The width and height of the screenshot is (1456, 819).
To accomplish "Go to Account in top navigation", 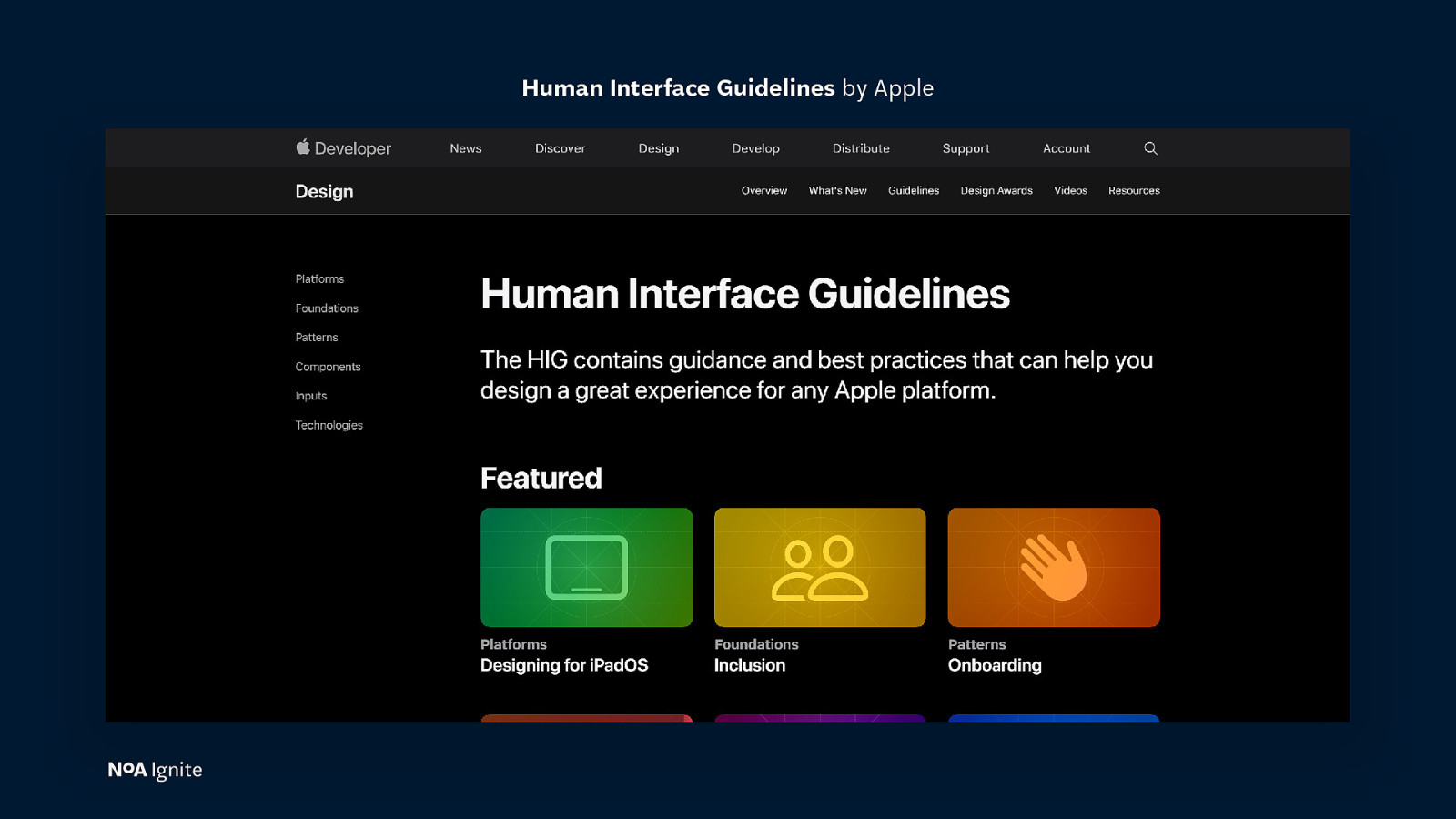I will [1067, 148].
